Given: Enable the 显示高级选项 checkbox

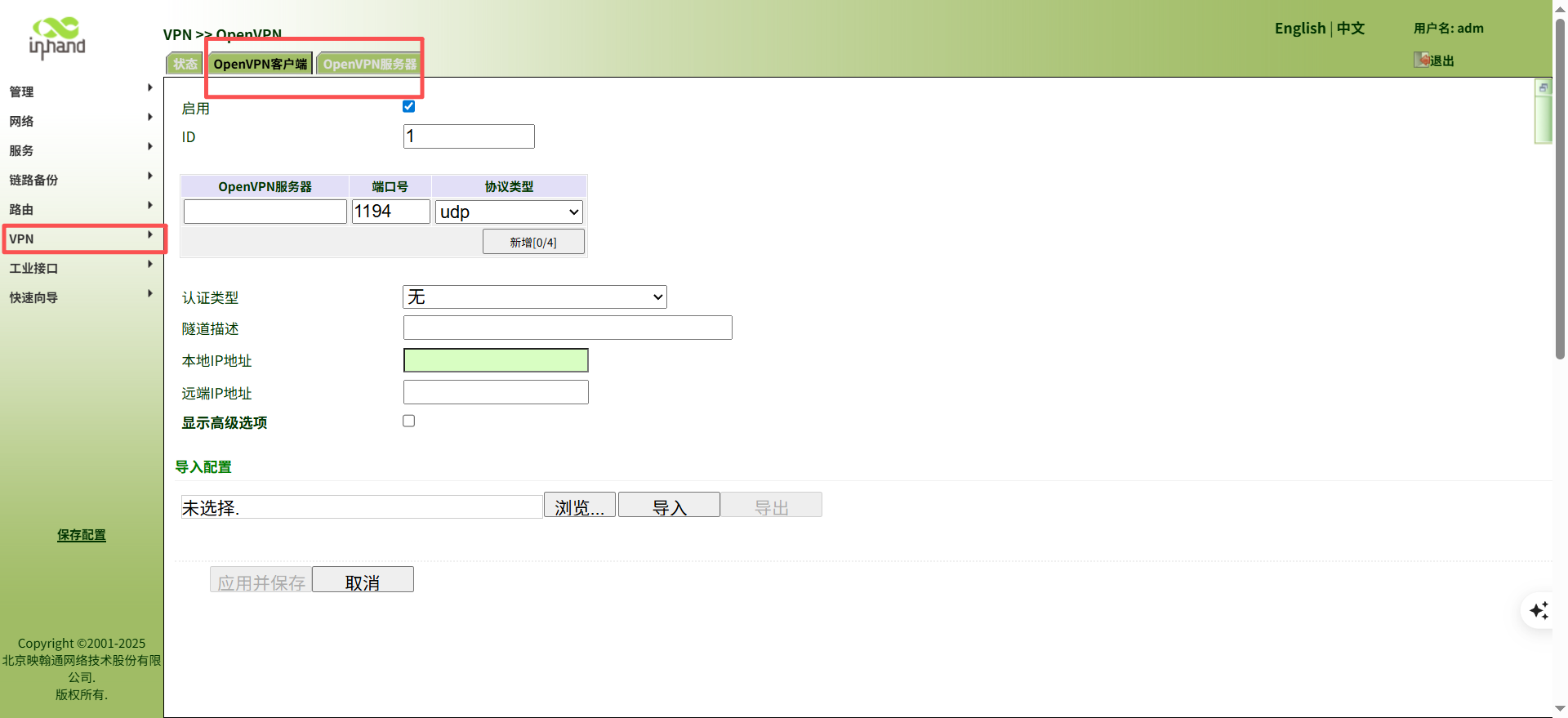Looking at the screenshot, I should (408, 421).
